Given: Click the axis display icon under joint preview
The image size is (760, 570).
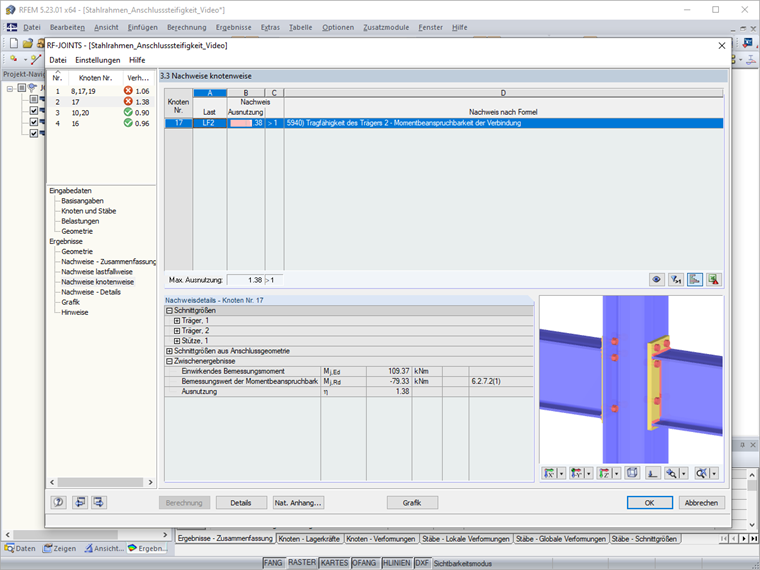Looking at the screenshot, I should (652, 473).
